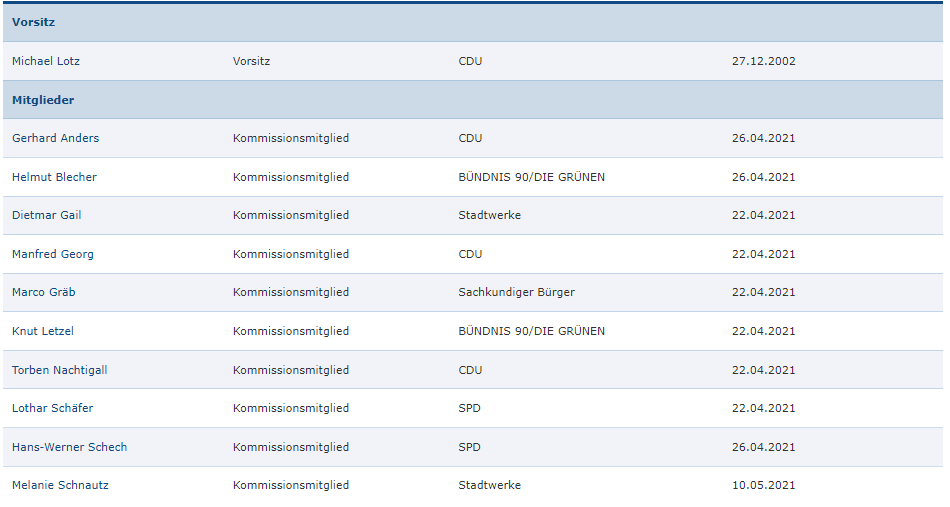Click SPD in Lothar Schäfer's row

[x=470, y=408]
